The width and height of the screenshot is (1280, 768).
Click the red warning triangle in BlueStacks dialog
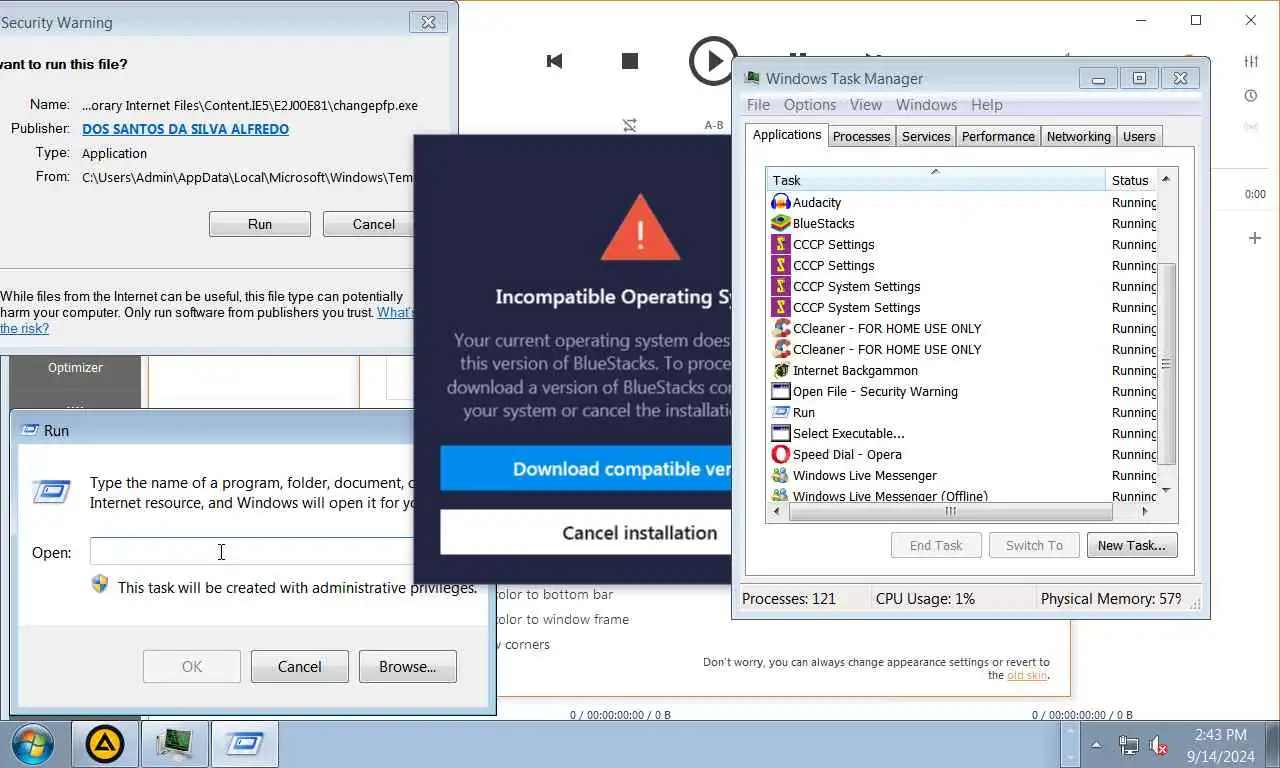point(640,227)
